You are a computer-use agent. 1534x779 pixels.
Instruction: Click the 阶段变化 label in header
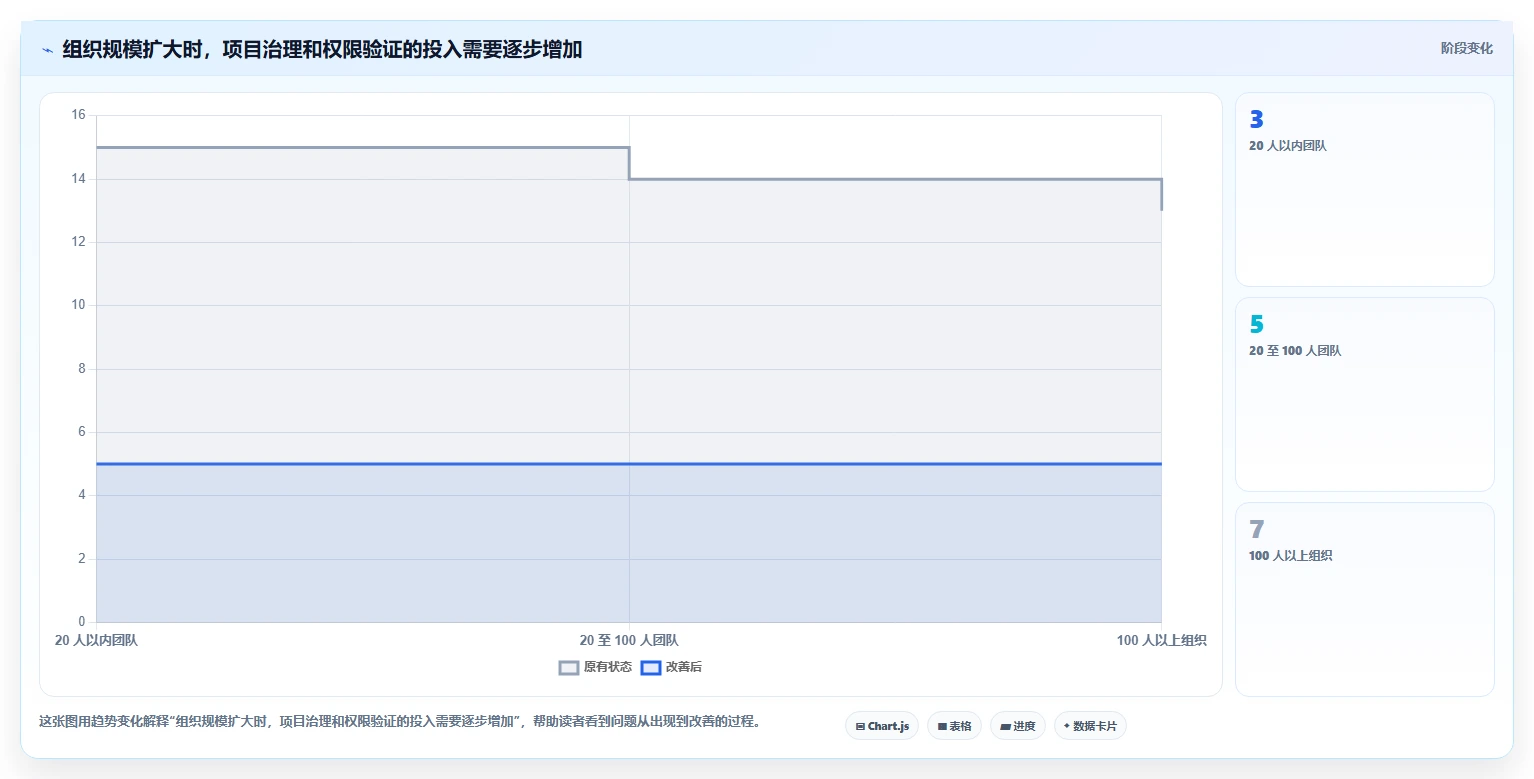click(1466, 48)
